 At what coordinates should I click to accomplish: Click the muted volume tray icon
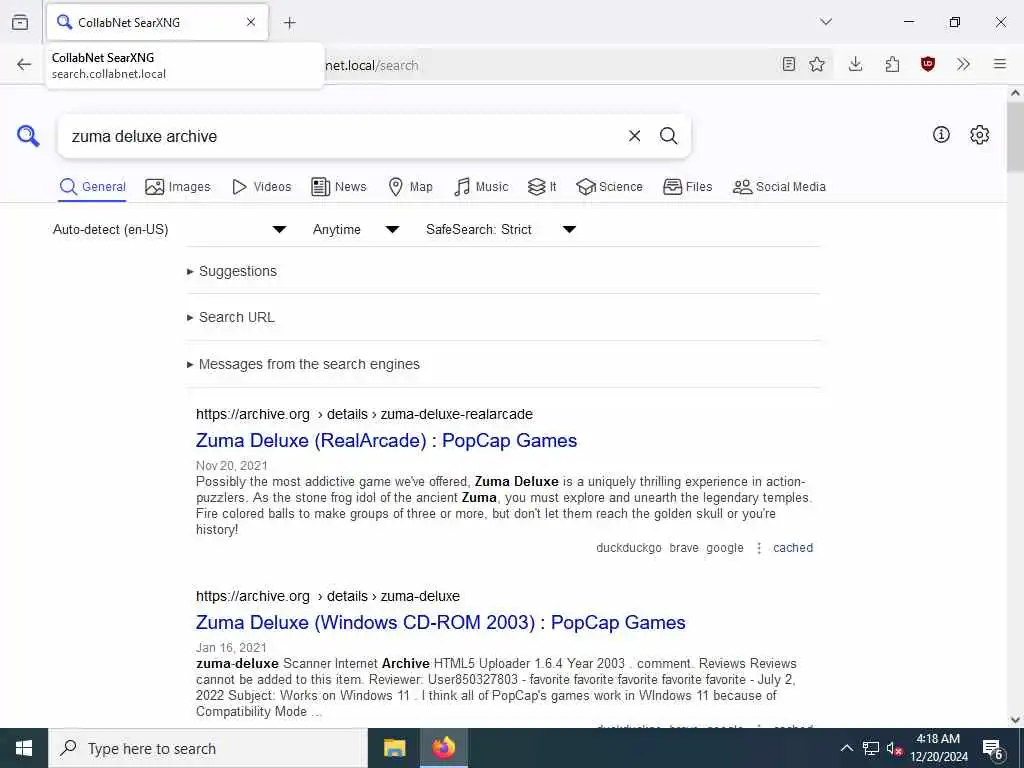[894, 748]
